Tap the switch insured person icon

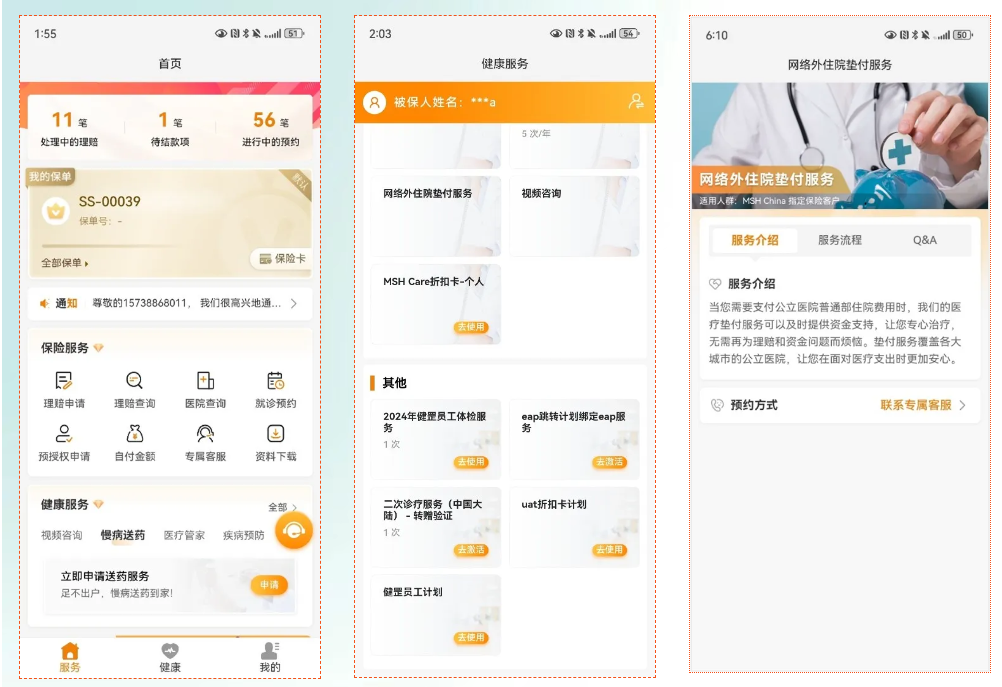click(635, 102)
